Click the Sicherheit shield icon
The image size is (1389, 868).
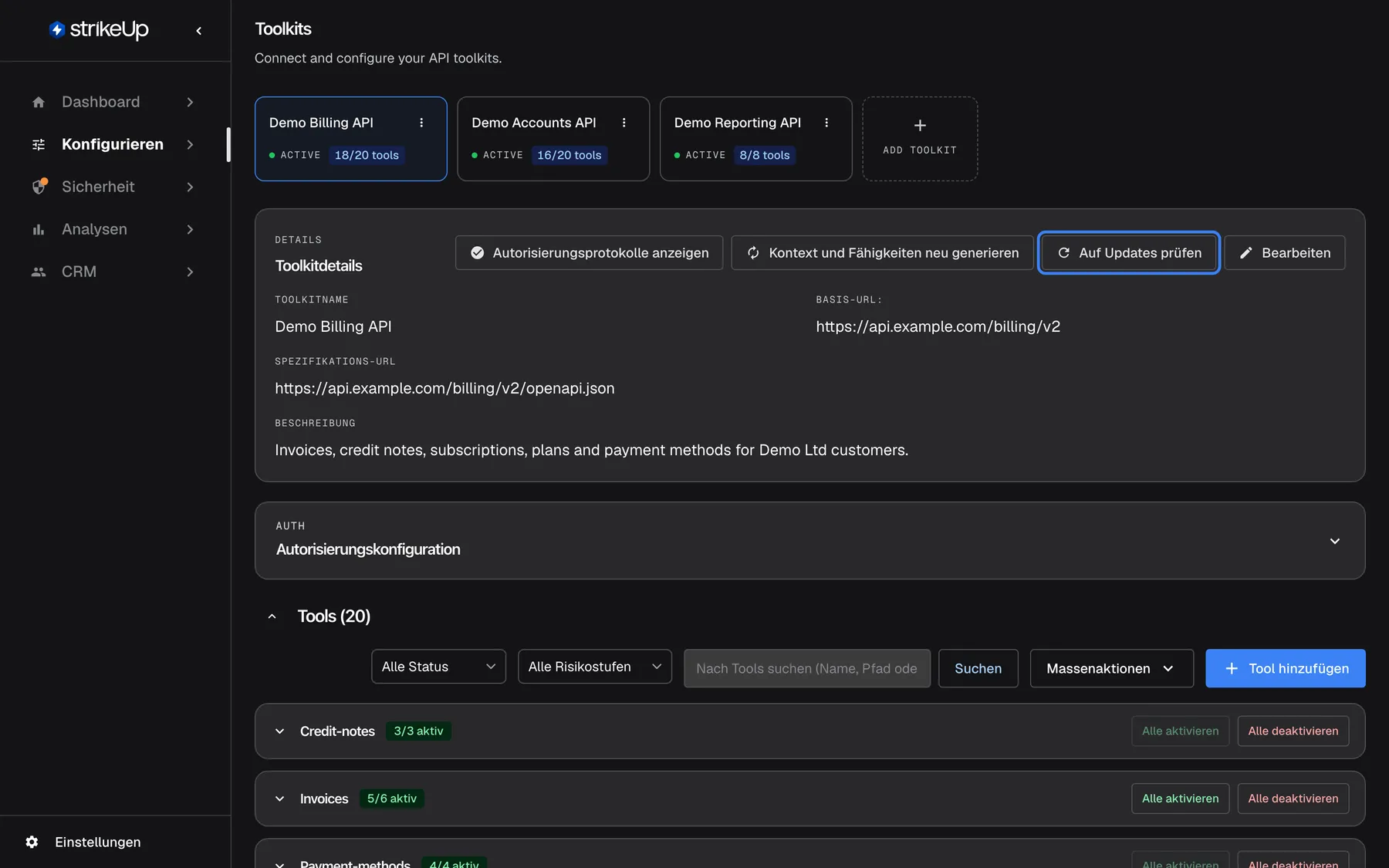[x=39, y=187]
